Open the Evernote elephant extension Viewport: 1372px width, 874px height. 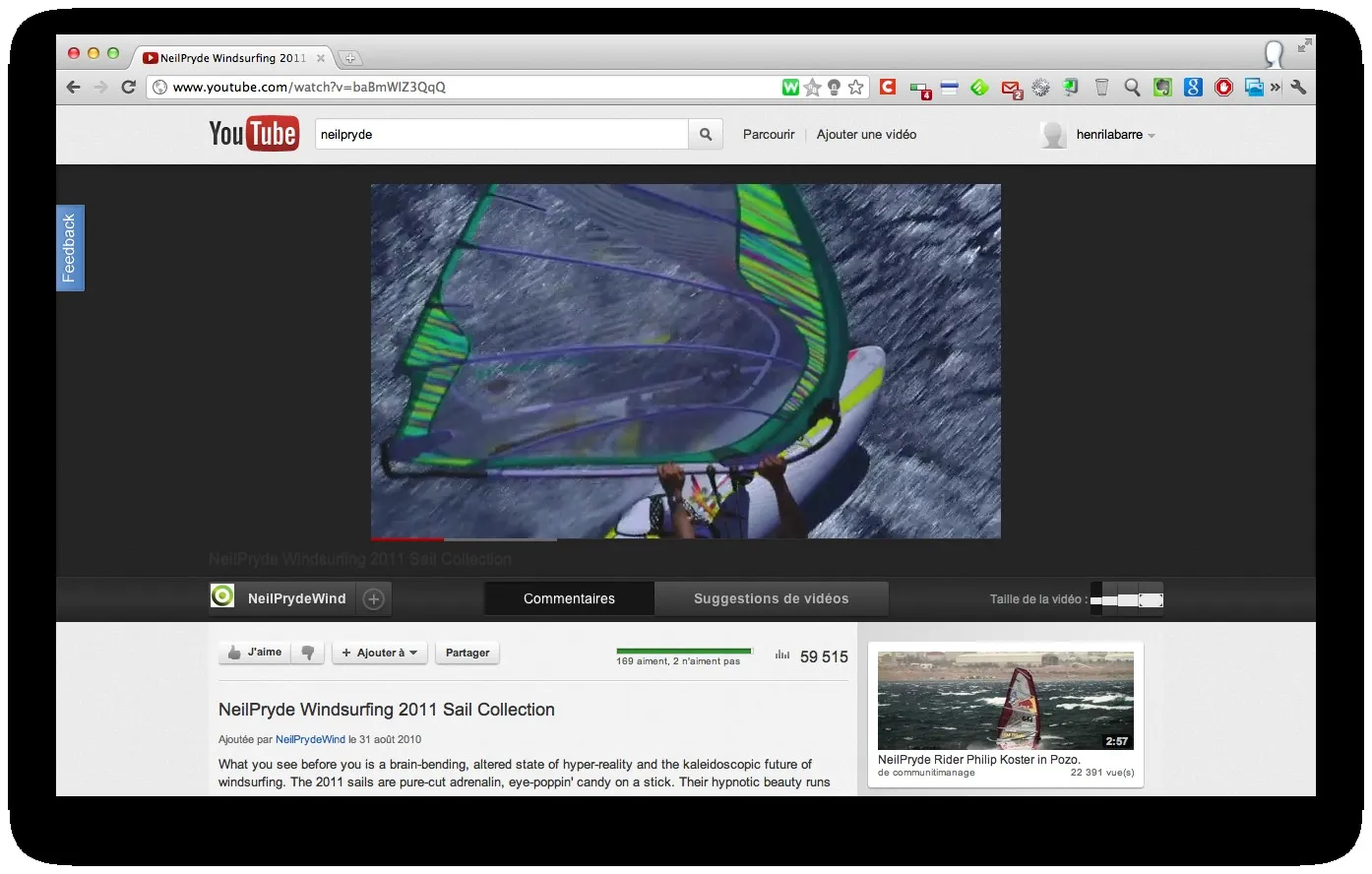pyautogui.click(x=1162, y=88)
